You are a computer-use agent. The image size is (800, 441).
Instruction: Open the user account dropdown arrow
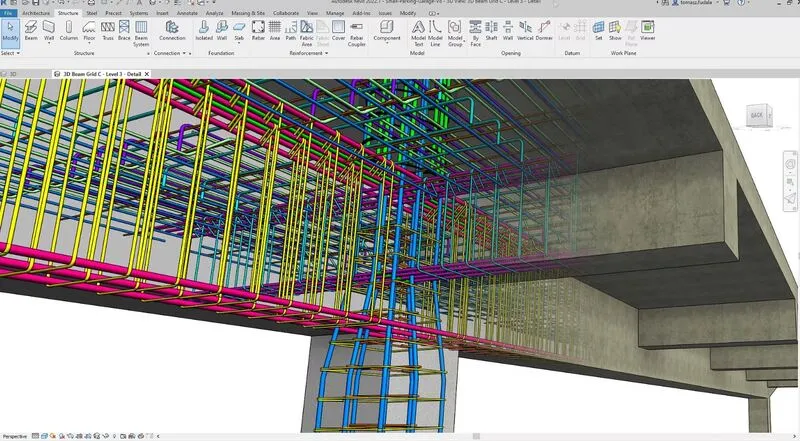(x=719, y=3)
